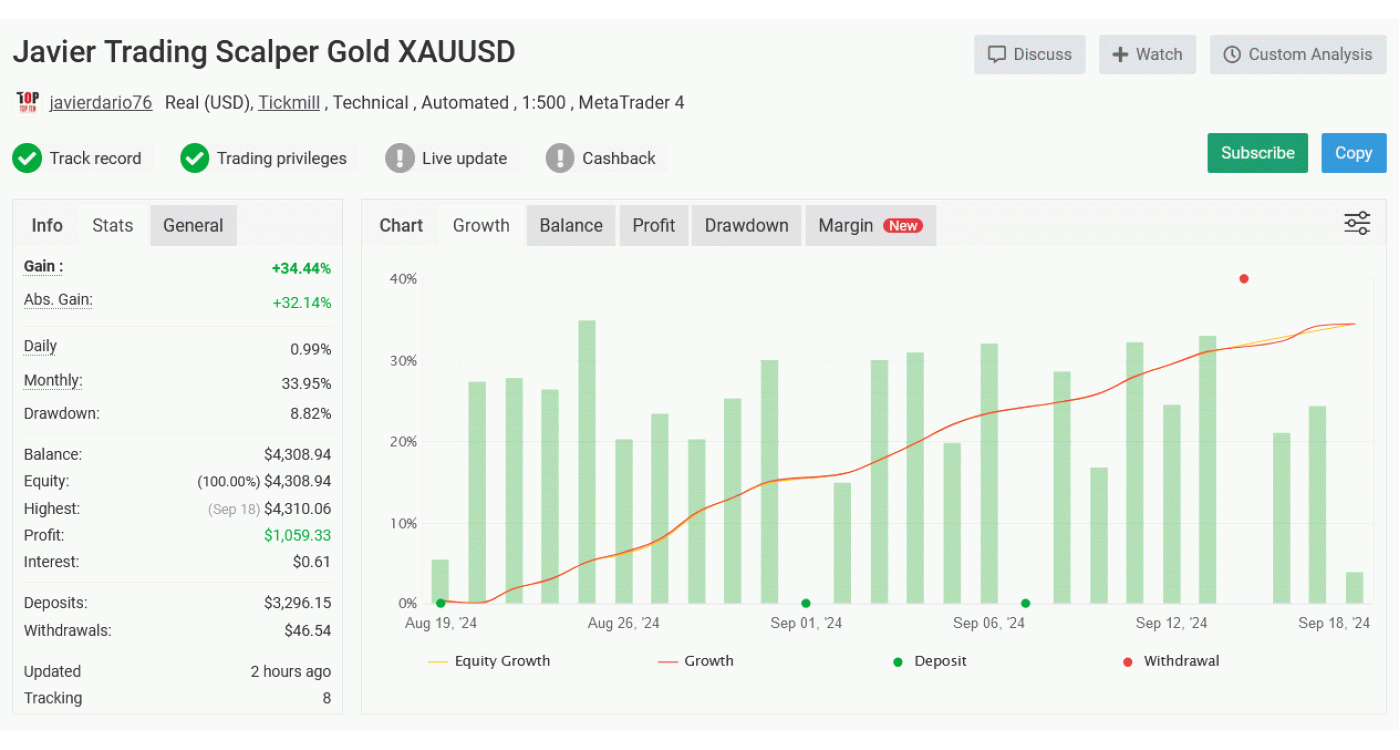1400x750 pixels.
Task: Click the Track record verification icon
Action: [x=27, y=158]
